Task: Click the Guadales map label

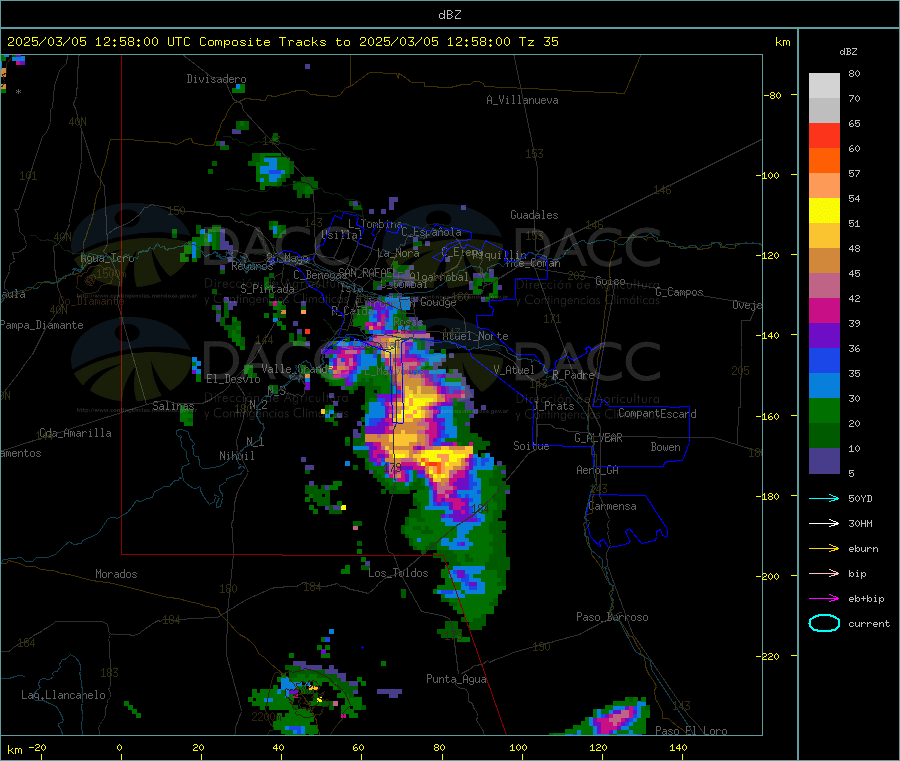Action: (534, 215)
